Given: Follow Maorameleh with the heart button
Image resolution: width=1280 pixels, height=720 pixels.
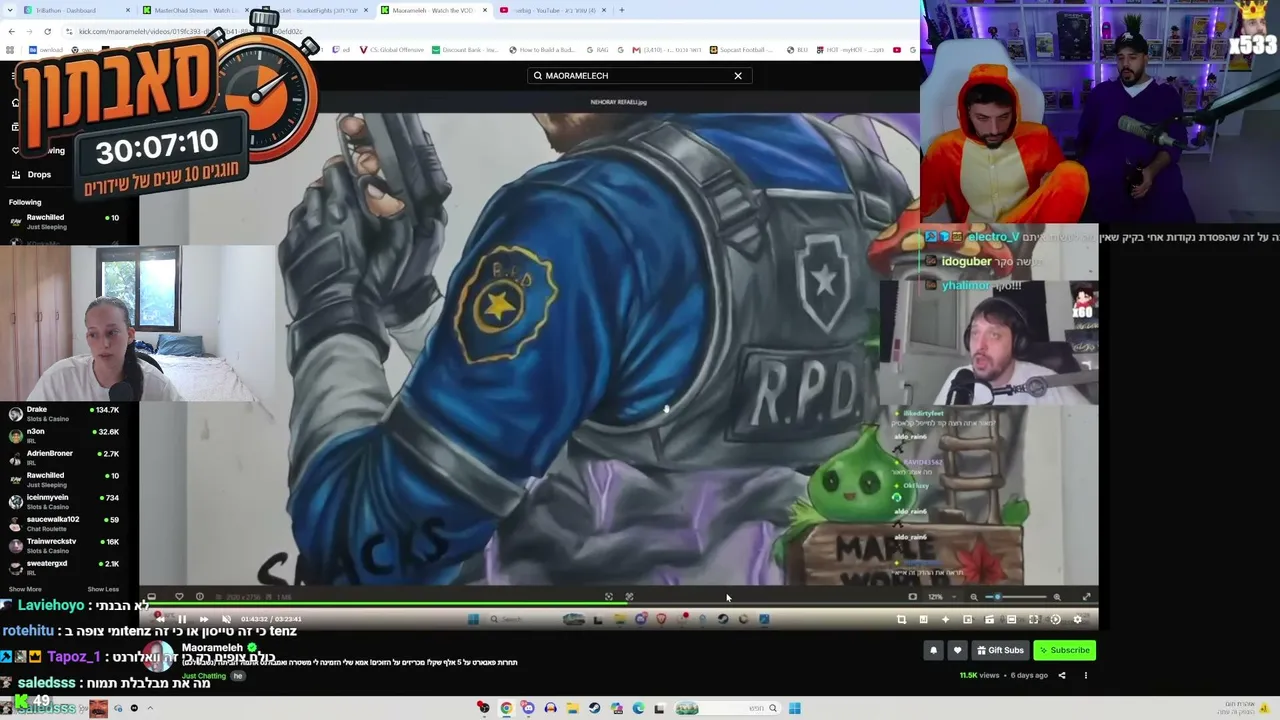Looking at the screenshot, I should click(x=957, y=650).
